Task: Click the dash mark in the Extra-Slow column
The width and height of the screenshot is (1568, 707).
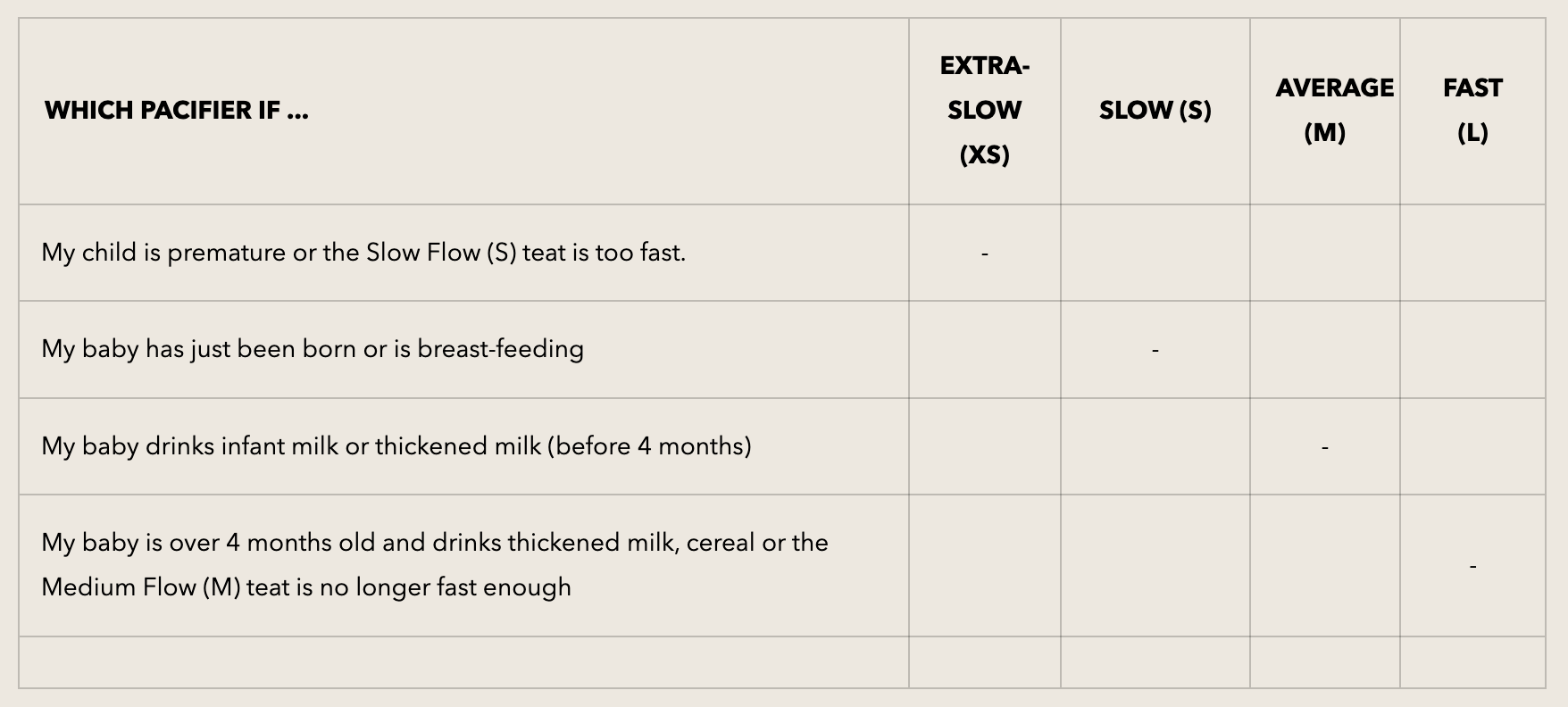Action: [x=984, y=254]
